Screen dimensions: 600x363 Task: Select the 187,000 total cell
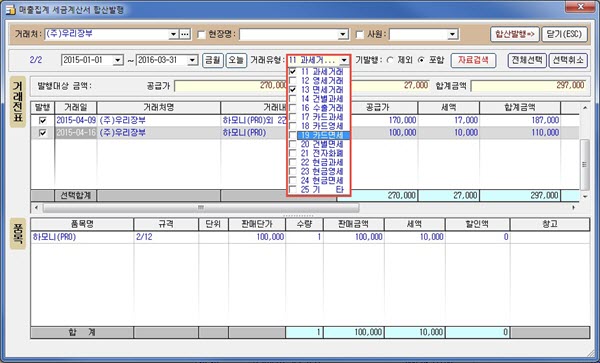[520, 120]
